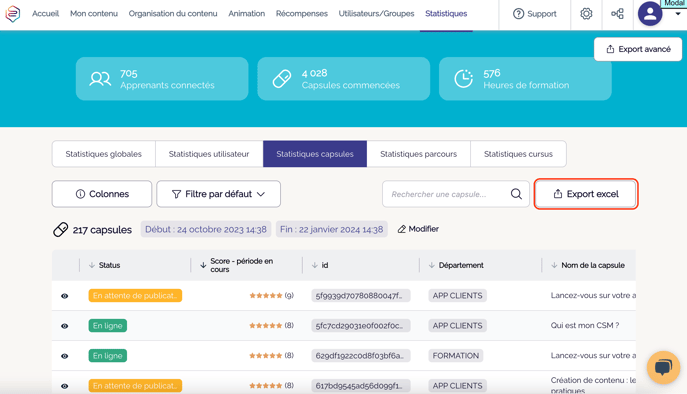The width and height of the screenshot is (687, 394).
Task: Open the Support help link
Action: [535, 14]
